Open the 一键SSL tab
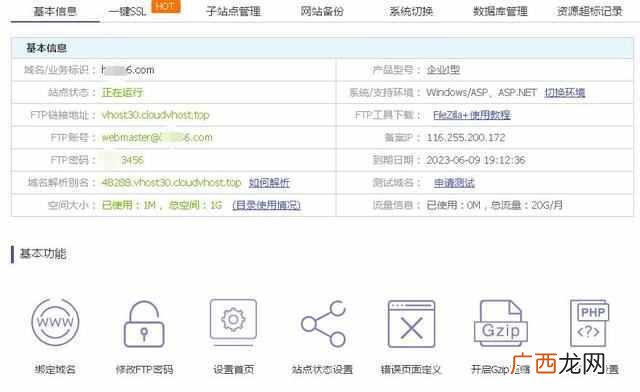640x392 pixels. pos(127,11)
